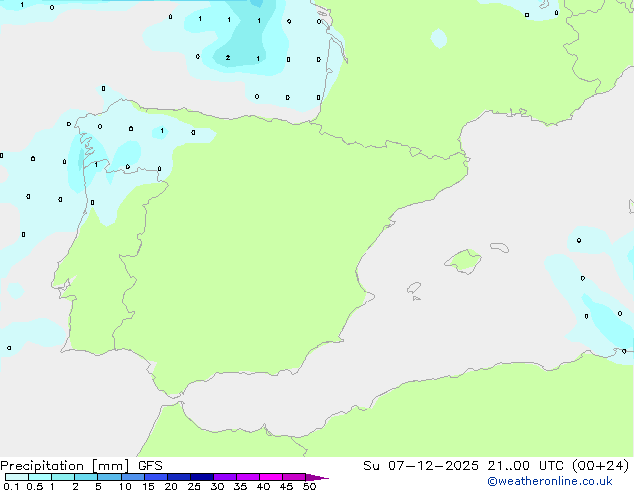Pick the 10–15 mm legend swatch

tap(133, 477)
